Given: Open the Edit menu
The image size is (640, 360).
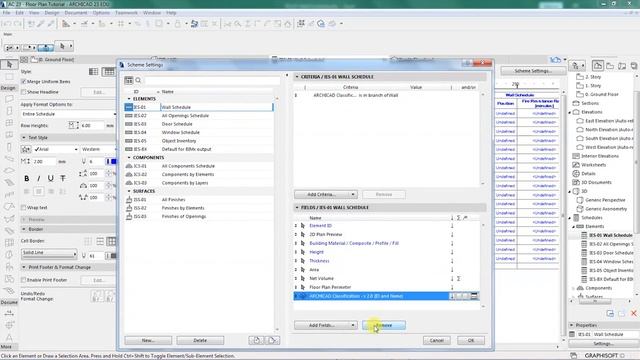Looking at the screenshot, I should 20,13.
